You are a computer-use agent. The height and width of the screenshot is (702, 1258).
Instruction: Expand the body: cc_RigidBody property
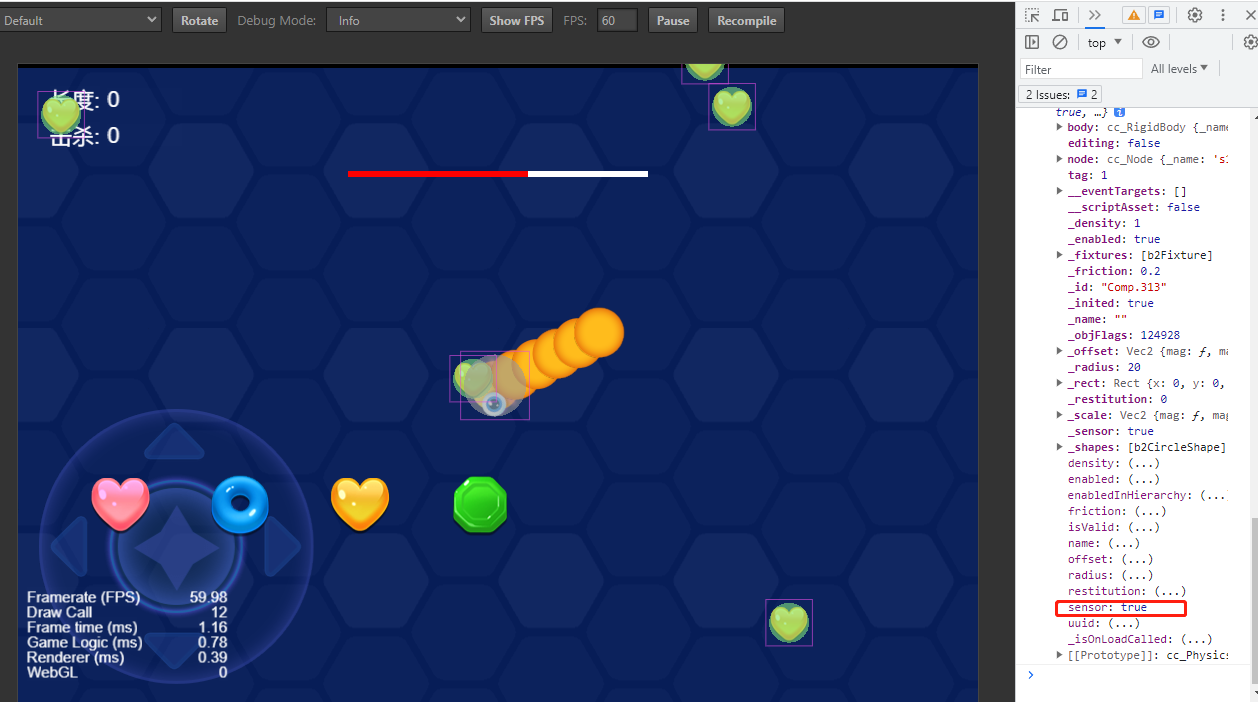1060,127
